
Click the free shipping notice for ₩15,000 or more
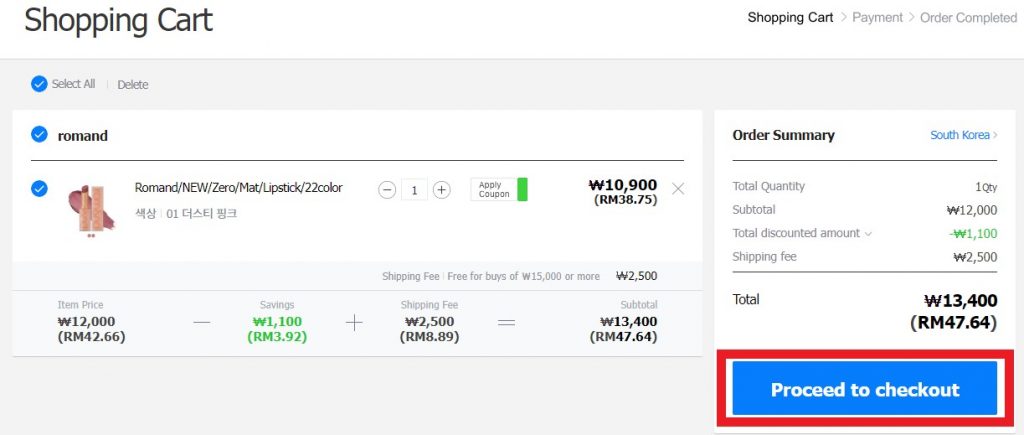click(x=523, y=276)
